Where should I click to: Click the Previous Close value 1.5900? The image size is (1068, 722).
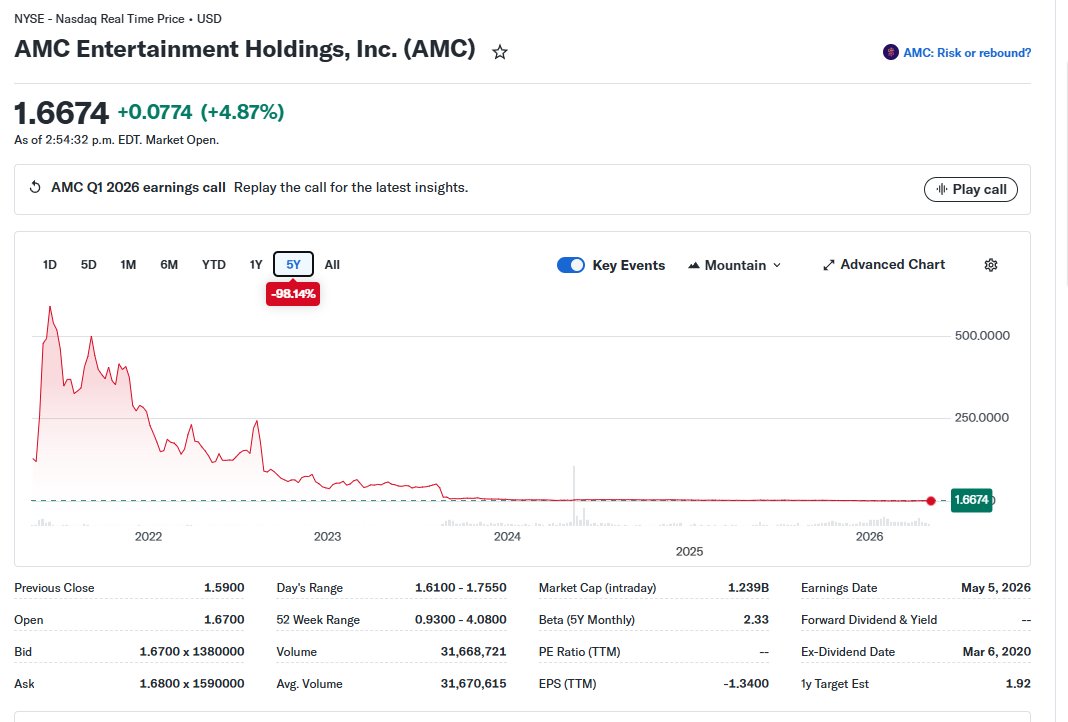tap(224, 588)
